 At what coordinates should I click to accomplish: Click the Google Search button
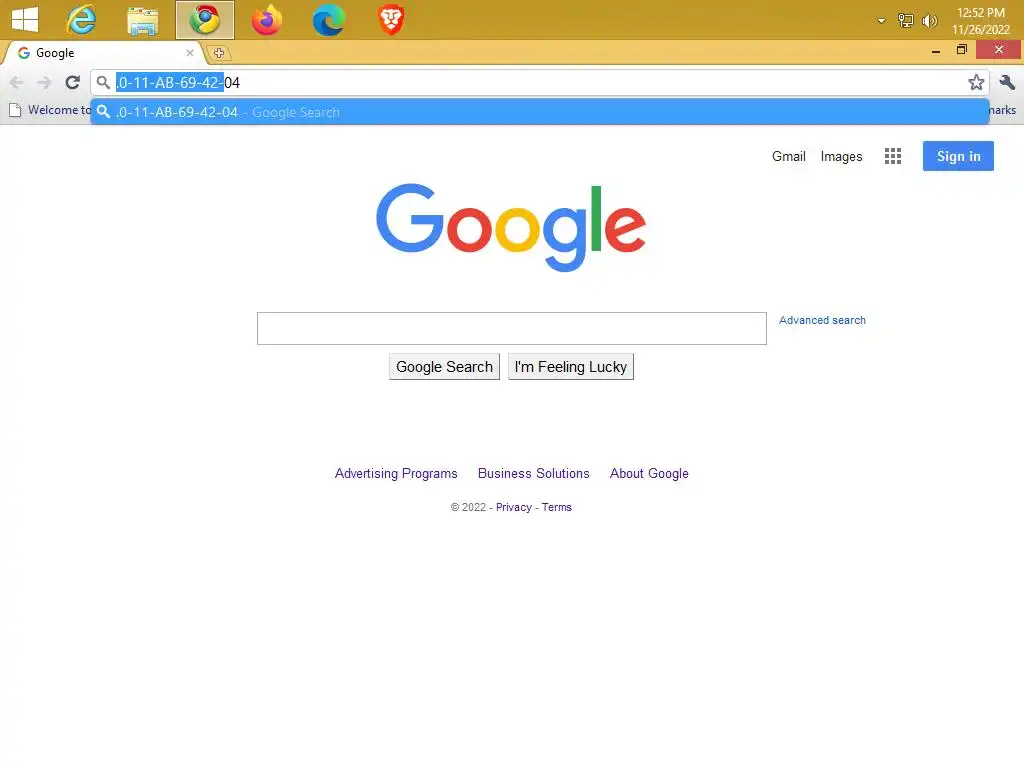[x=444, y=366]
